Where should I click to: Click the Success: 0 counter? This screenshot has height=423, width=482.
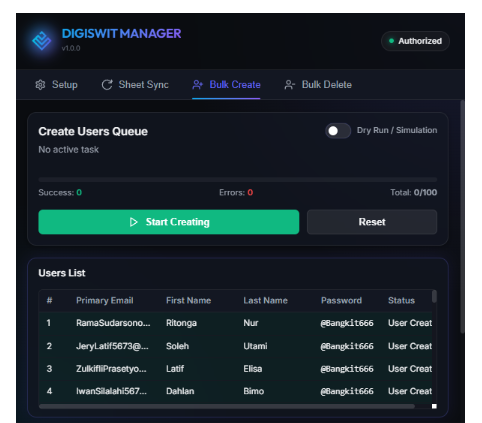[60, 193]
